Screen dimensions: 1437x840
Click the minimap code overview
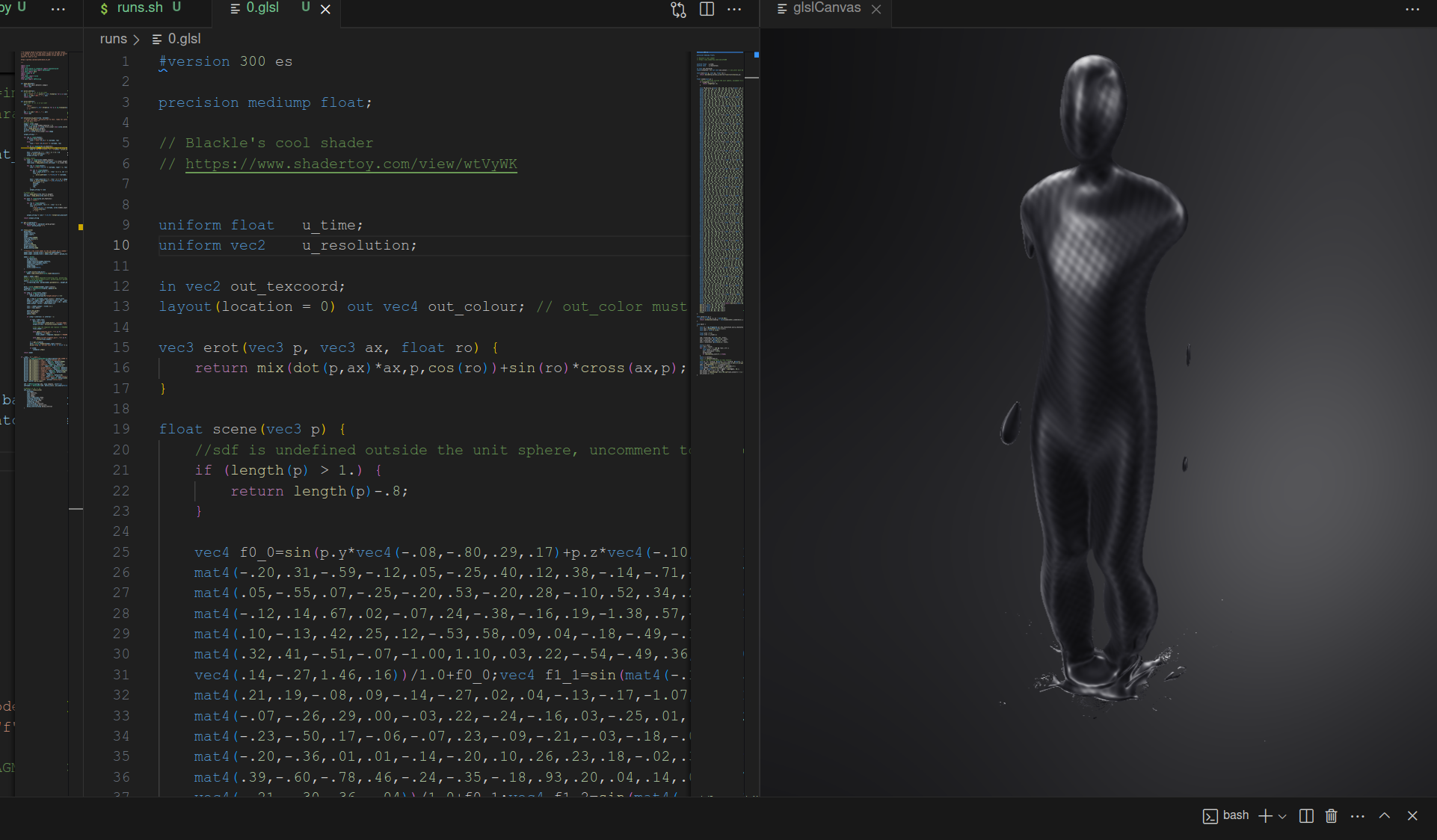pos(721,213)
